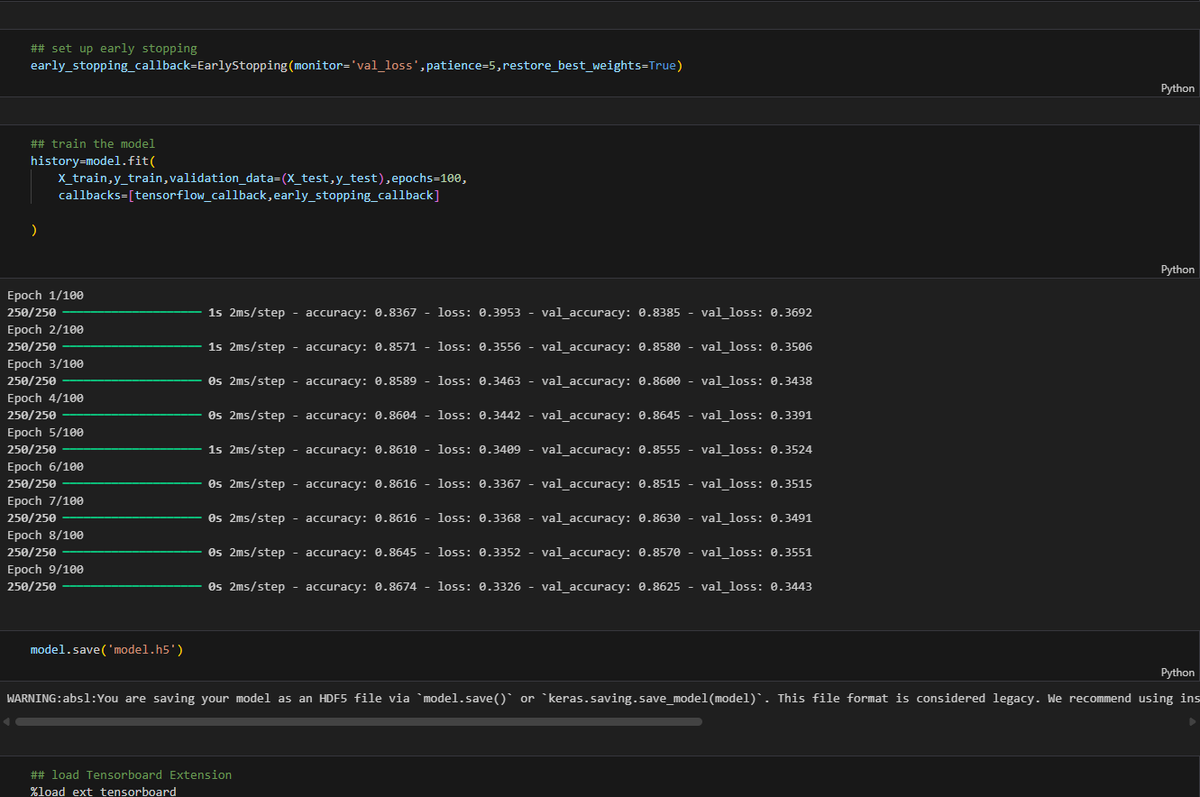This screenshot has width=1200, height=797.
Task: Click the 'Epoch 5/100' output line
Action: 45,433
